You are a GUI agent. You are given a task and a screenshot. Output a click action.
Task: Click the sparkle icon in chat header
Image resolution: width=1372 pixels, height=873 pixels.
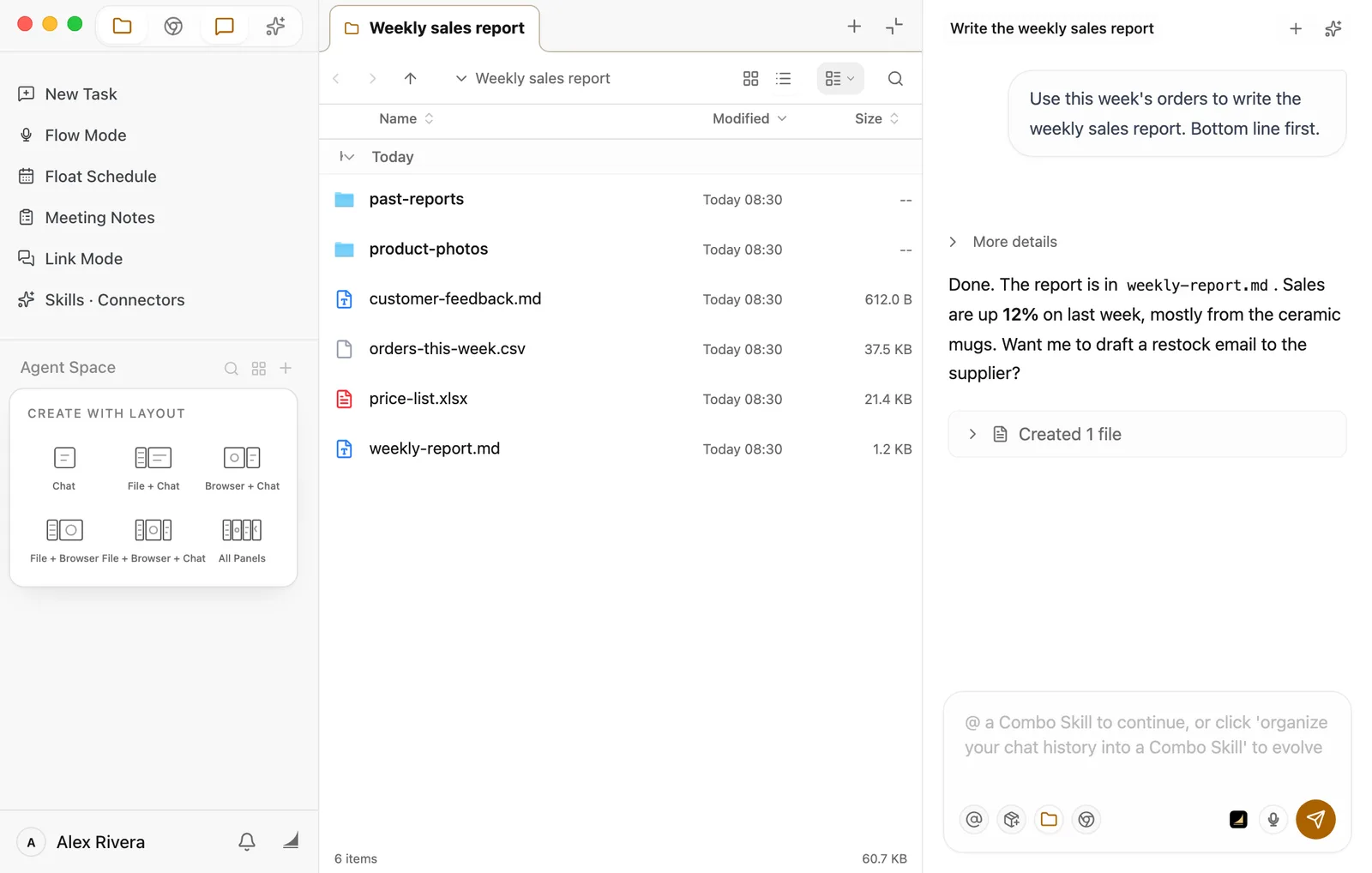click(x=1333, y=28)
